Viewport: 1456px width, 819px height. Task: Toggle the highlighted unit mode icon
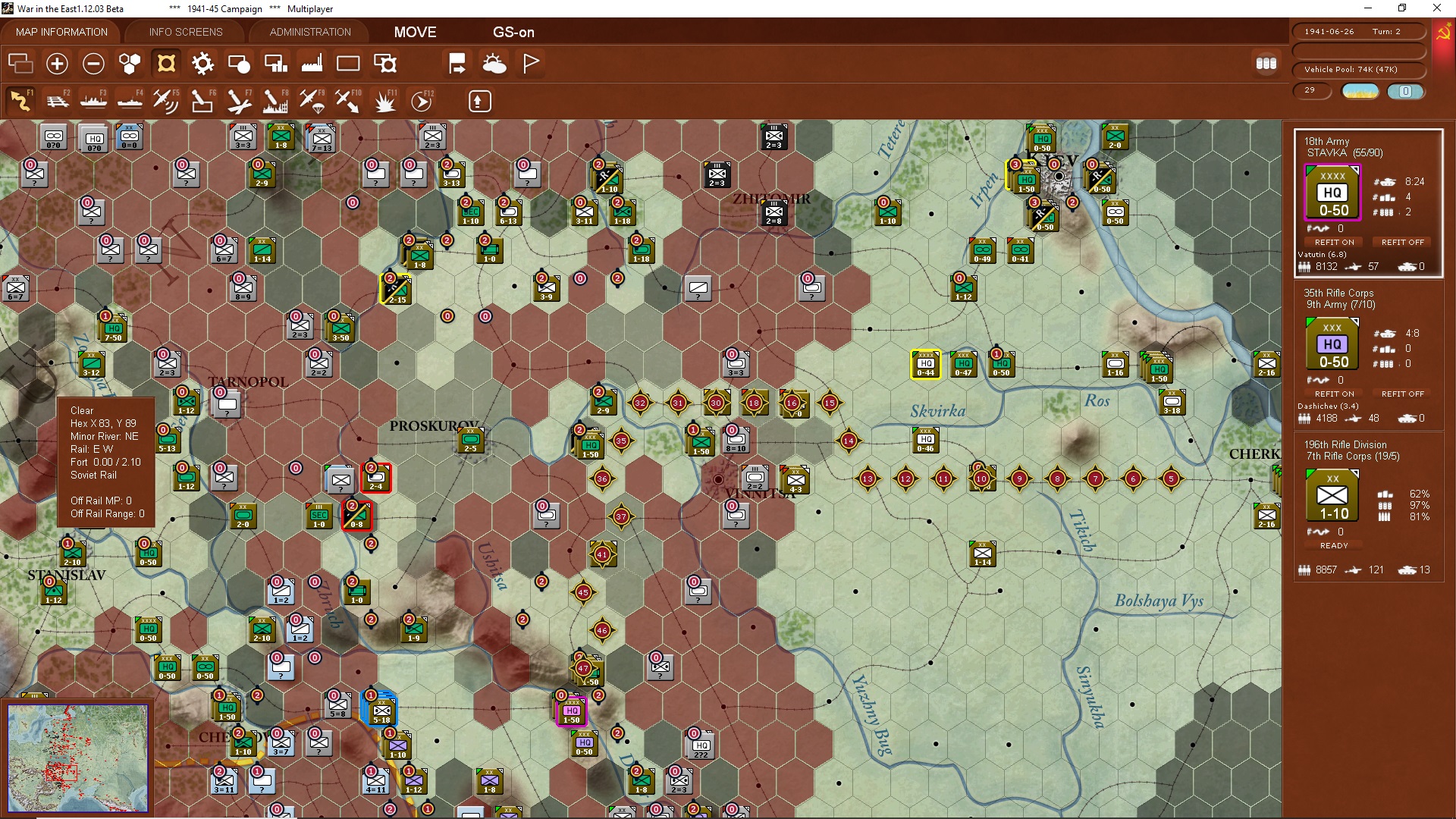166,64
